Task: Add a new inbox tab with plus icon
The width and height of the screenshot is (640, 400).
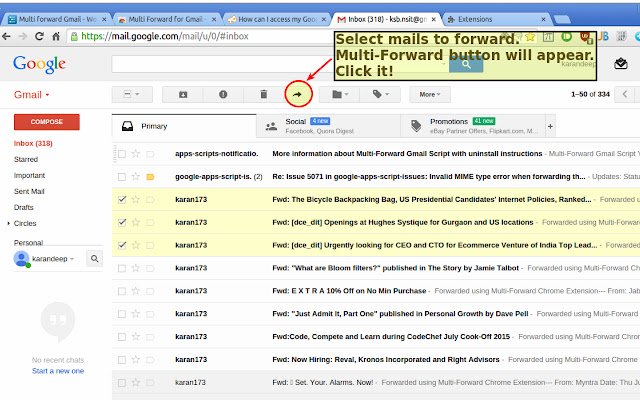Action: [550, 127]
